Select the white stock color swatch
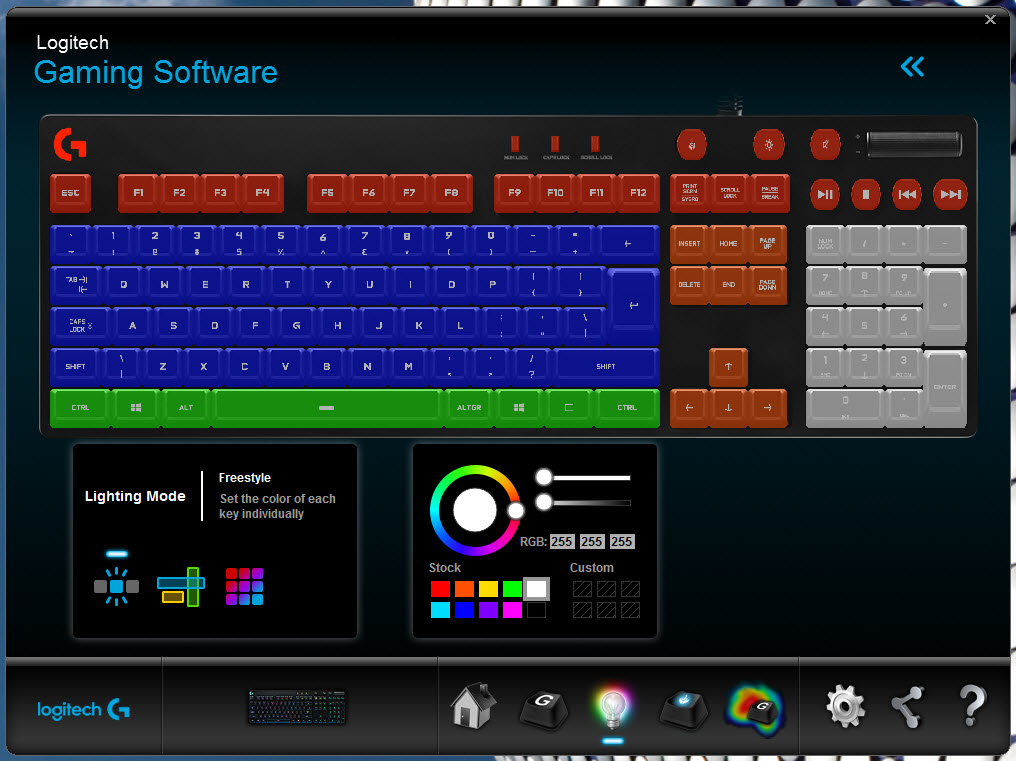 click(537, 589)
